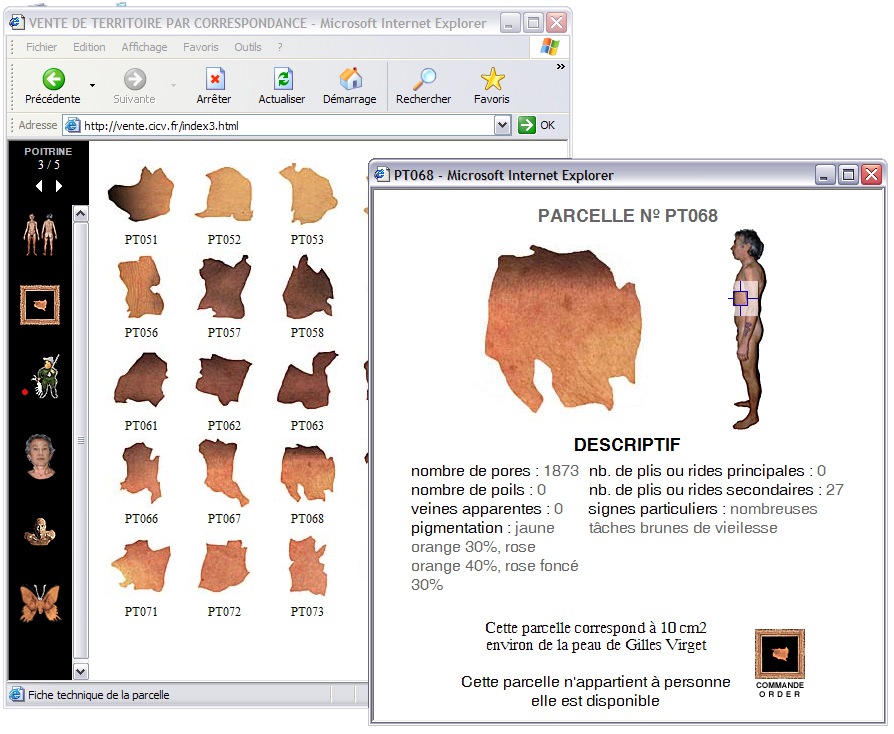
Task: Click the large PT068 skin image in popup
Action: coord(563,328)
